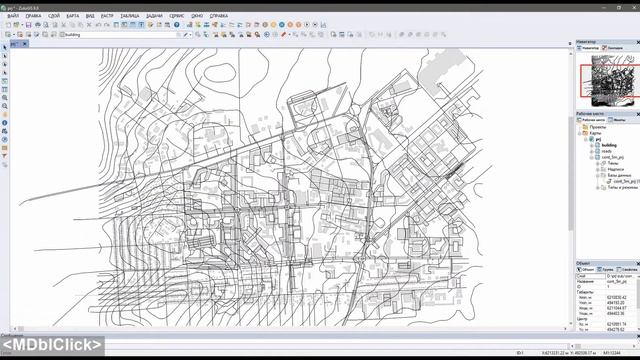Toggle visibility checkbox of building layer
640x360 pixels.
598,145
